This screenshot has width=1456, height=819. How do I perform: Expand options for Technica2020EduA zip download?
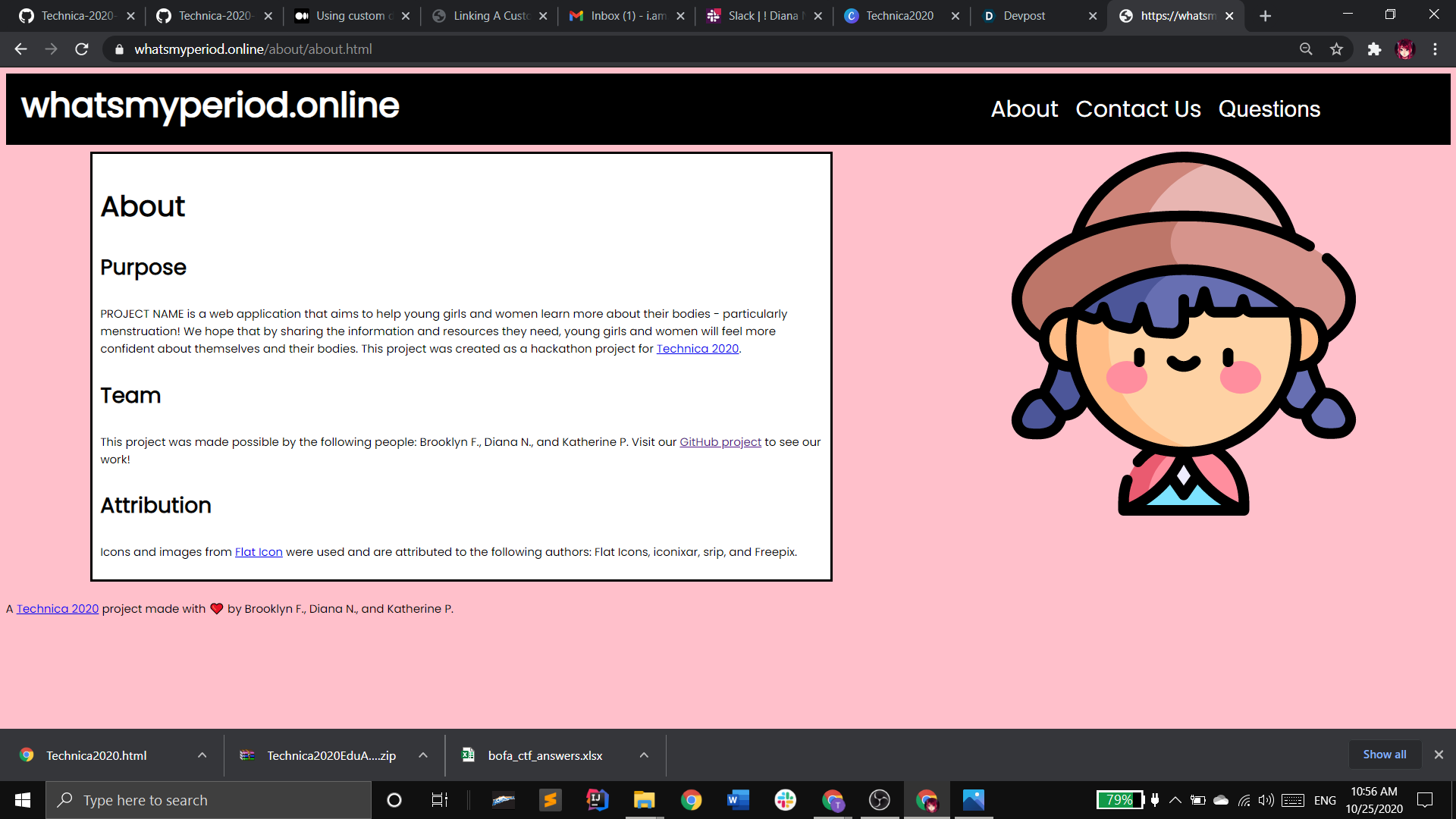pyautogui.click(x=423, y=755)
